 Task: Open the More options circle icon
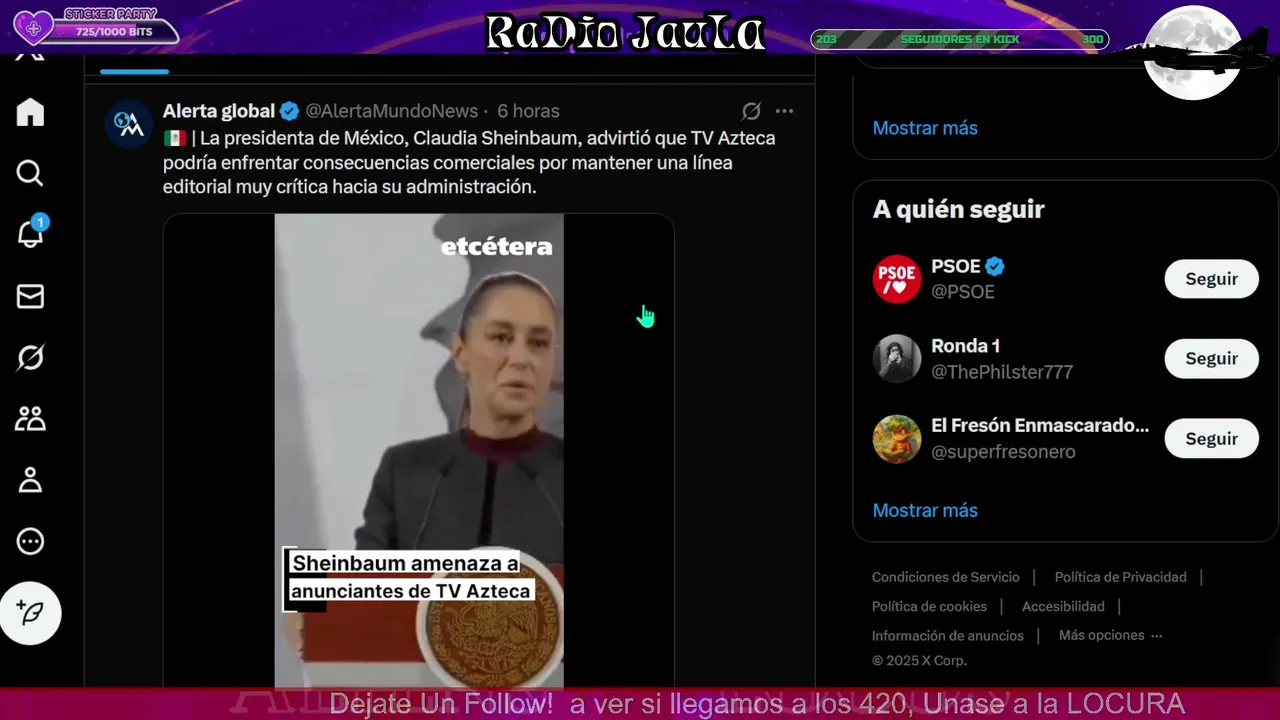point(30,541)
